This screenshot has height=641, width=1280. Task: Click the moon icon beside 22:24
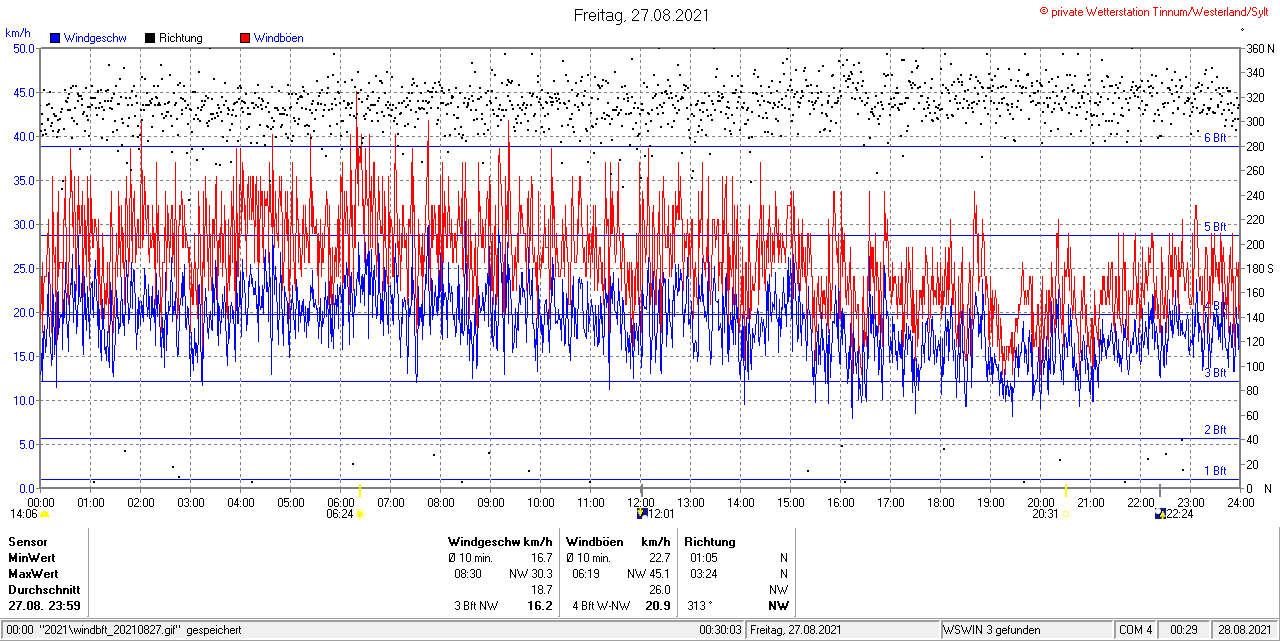coord(1160,514)
